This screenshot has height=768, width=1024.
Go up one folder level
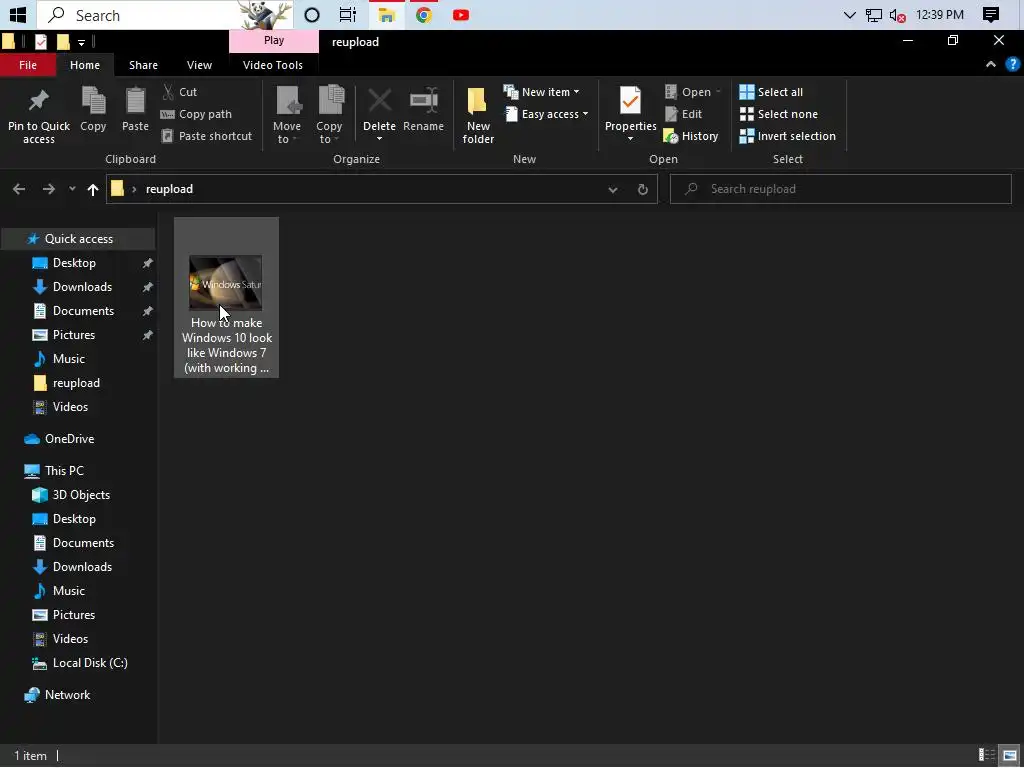point(93,189)
